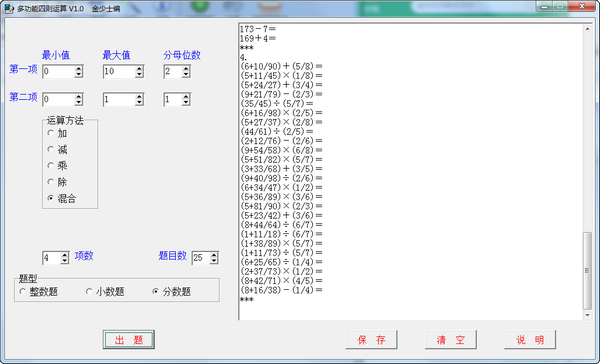The height and width of the screenshot is (364, 600).
Task: Click the line "(2+37/73)×(1/2)="
Action: click(x=281, y=271)
